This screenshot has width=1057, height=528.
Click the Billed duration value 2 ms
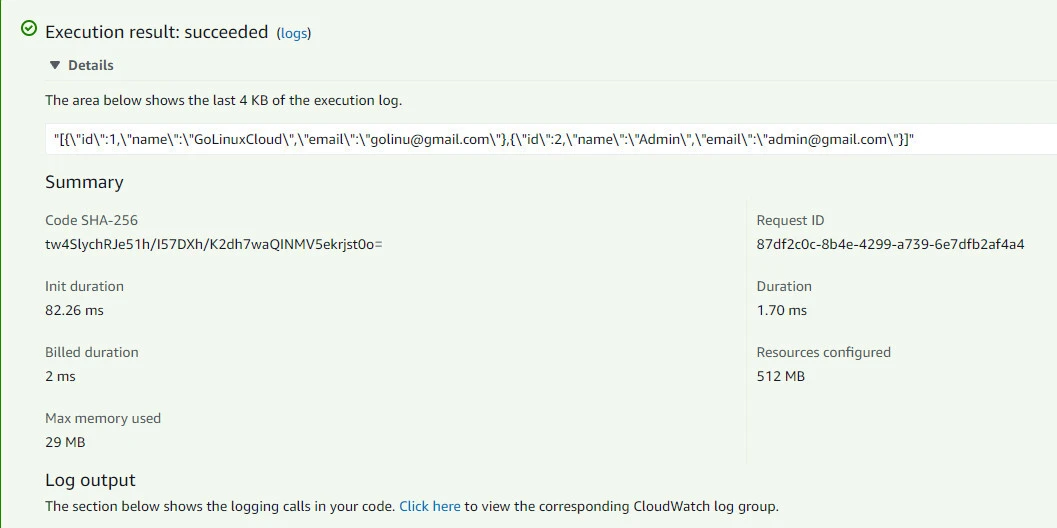click(60, 376)
